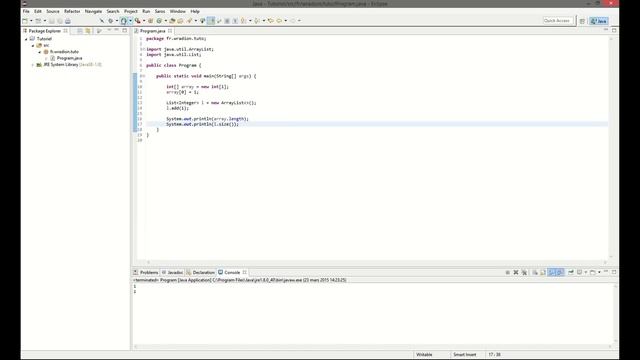Click the Previous Annotation arrow icon
The width and height of the screenshot is (640, 360).
[257, 21]
